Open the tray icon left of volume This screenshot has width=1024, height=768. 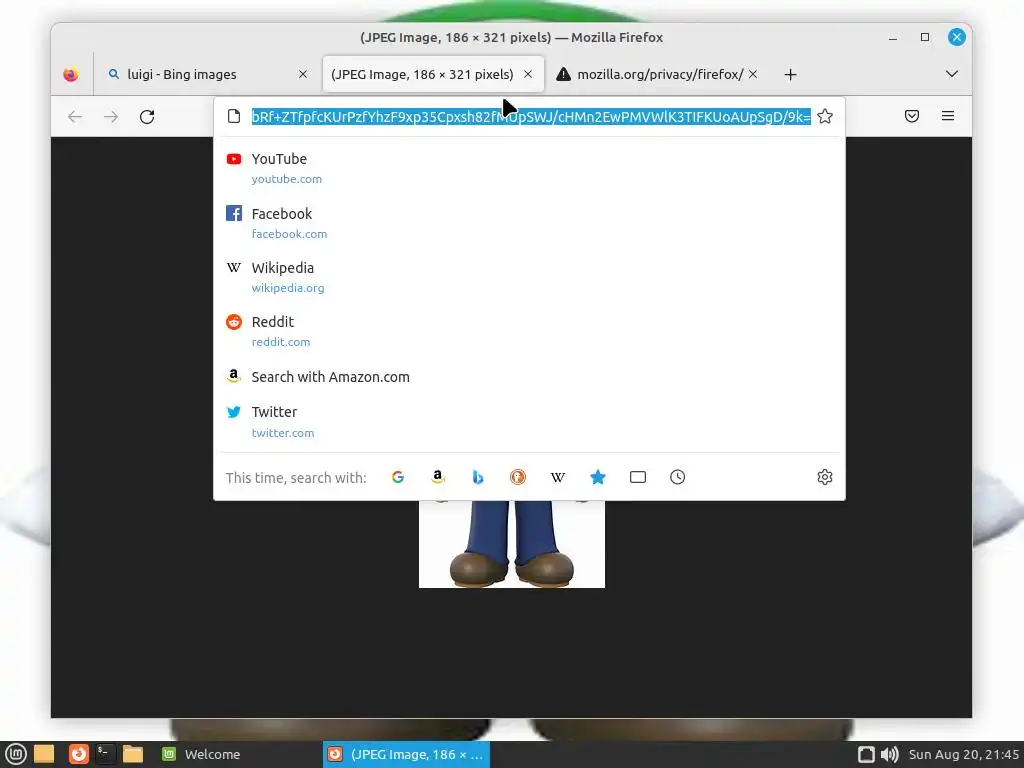click(866, 754)
